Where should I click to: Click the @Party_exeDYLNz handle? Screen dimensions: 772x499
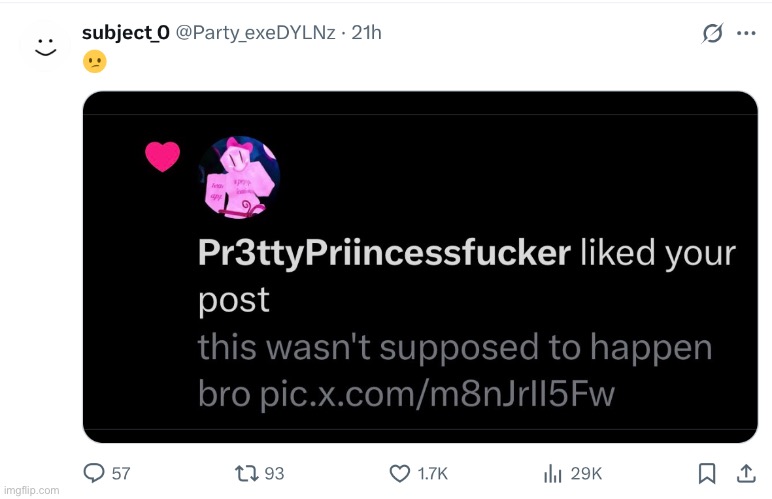tap(255, 33)
